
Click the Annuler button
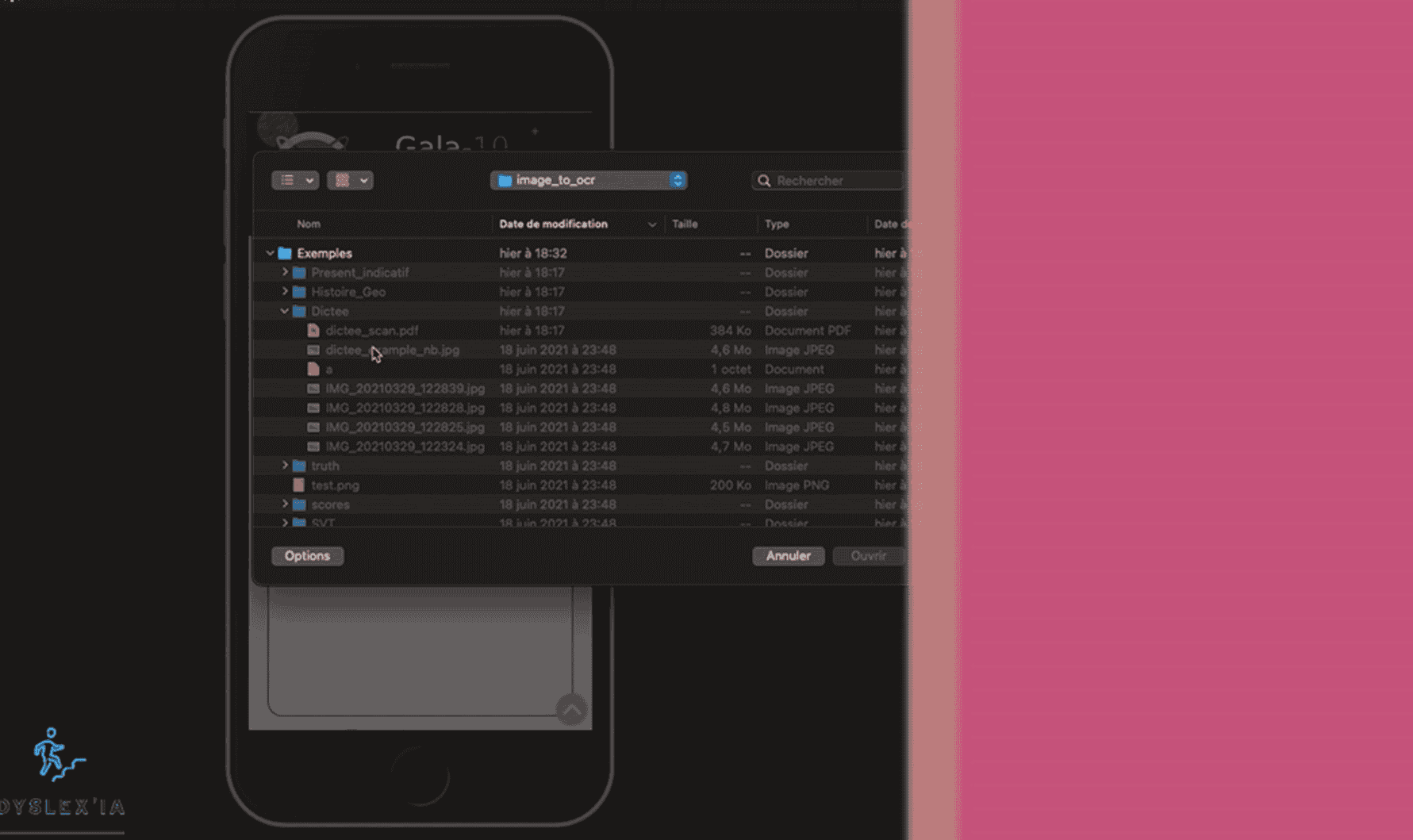click(x=788, y=556)
